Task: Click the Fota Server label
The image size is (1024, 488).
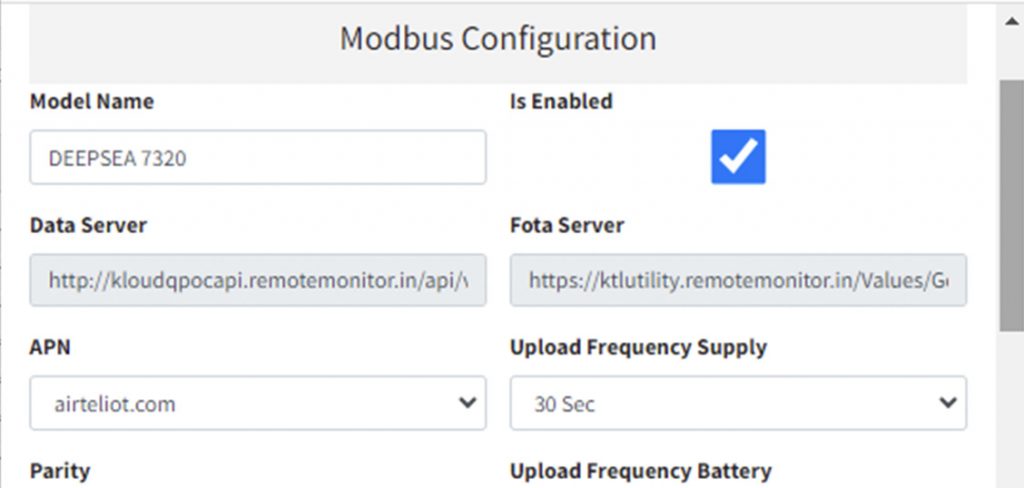Action: click(567, 225)
